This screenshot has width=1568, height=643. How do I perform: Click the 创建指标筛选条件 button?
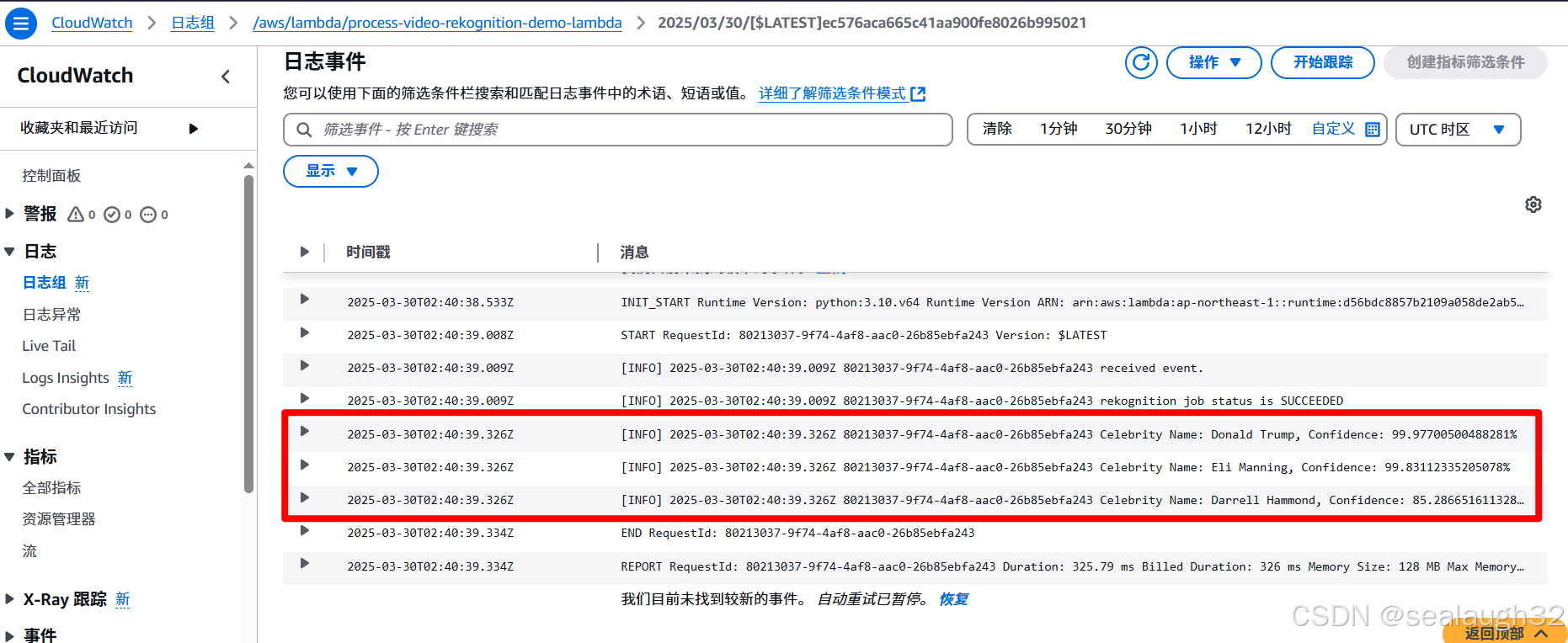click(1464, 62)
